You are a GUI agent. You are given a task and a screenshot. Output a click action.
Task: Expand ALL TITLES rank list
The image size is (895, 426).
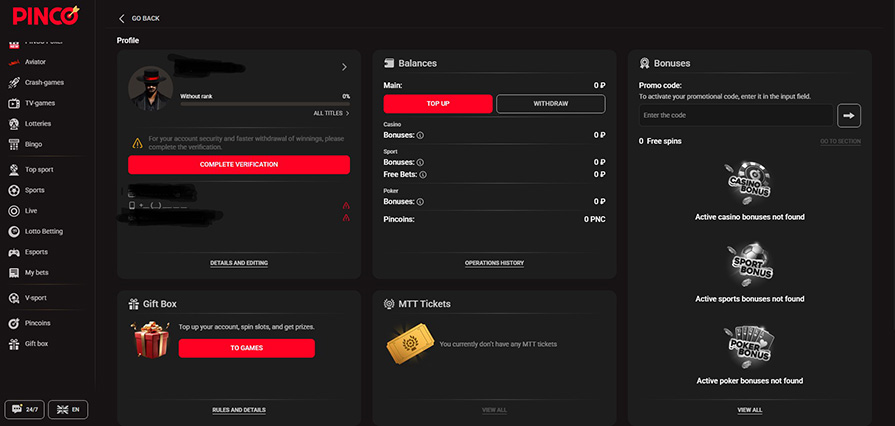(331, 114)
